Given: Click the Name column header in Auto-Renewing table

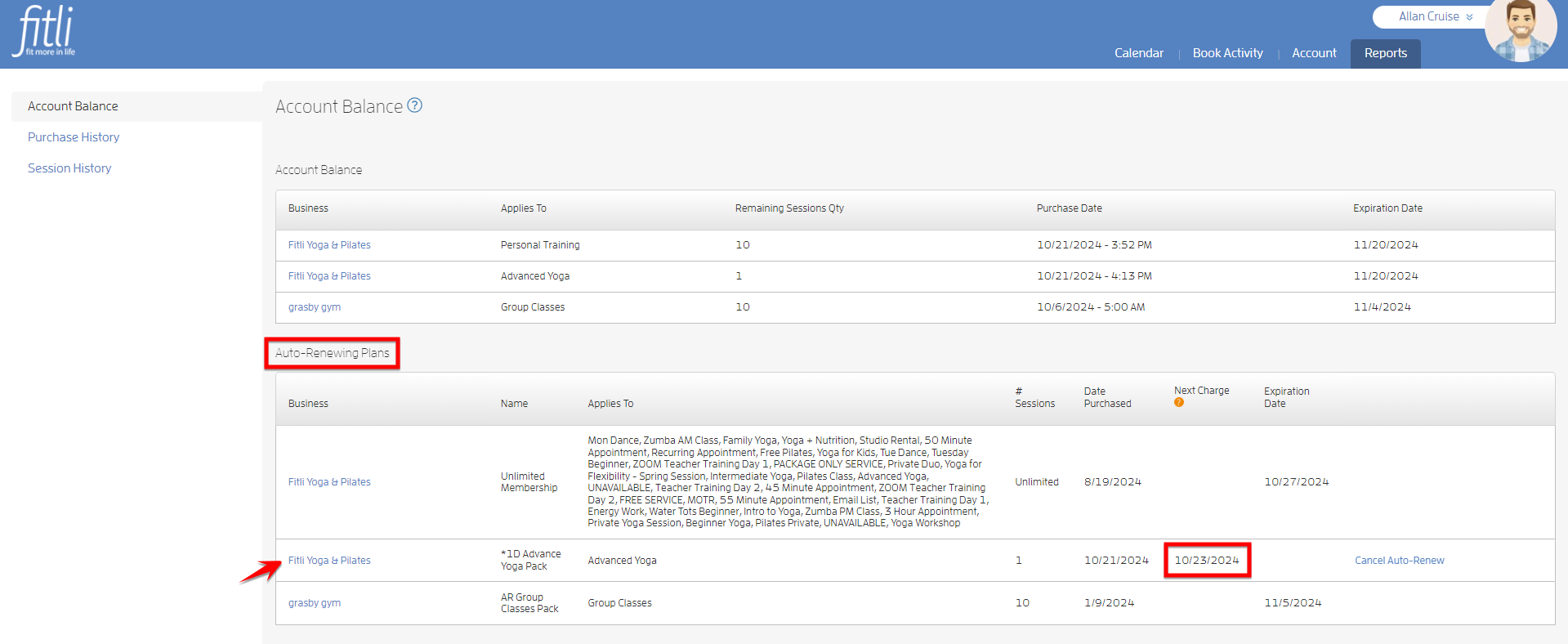Looking at the screenshot, I should (x=514, y=404).
